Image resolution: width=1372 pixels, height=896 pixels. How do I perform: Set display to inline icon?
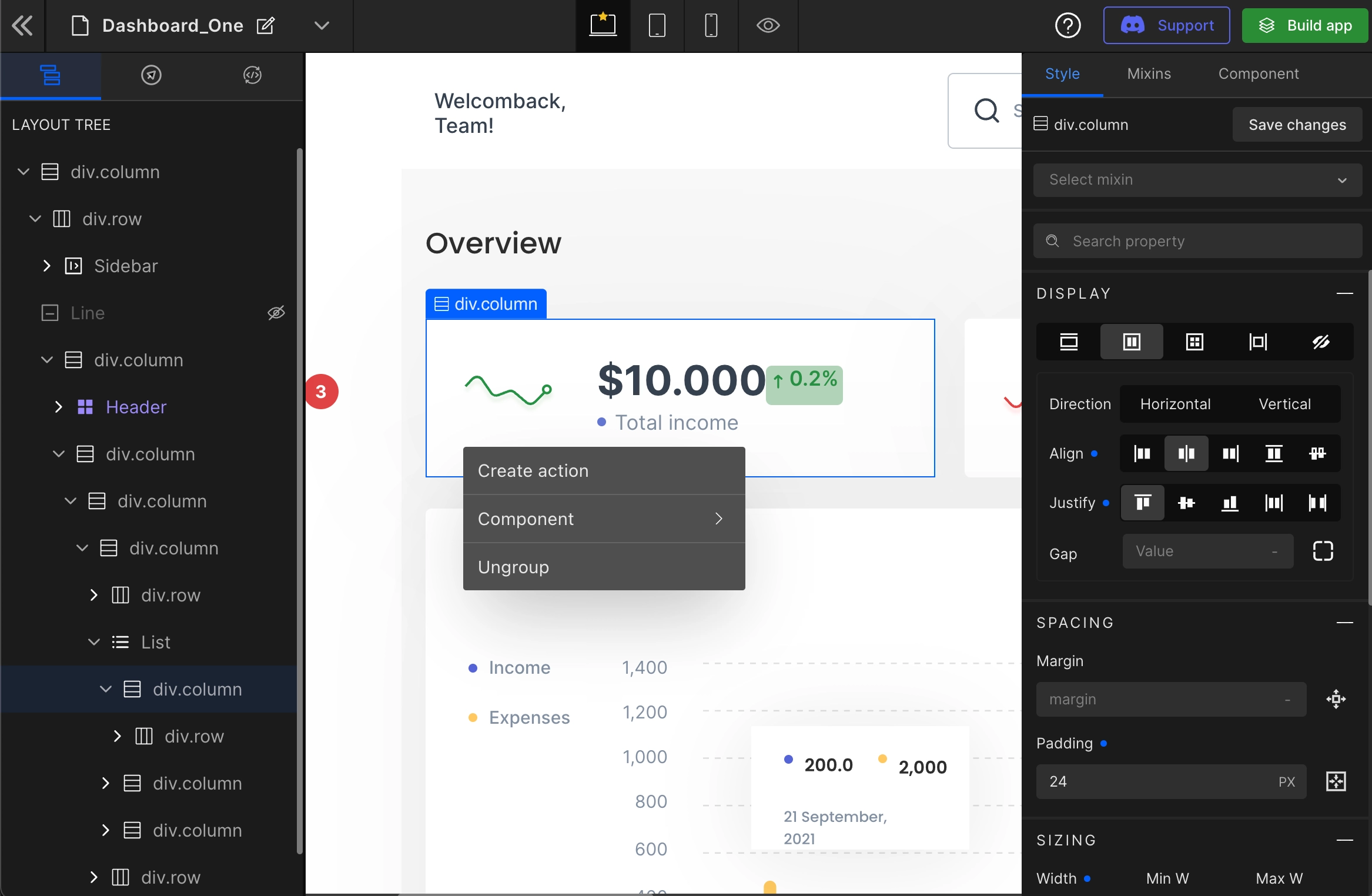point(1258,342)
